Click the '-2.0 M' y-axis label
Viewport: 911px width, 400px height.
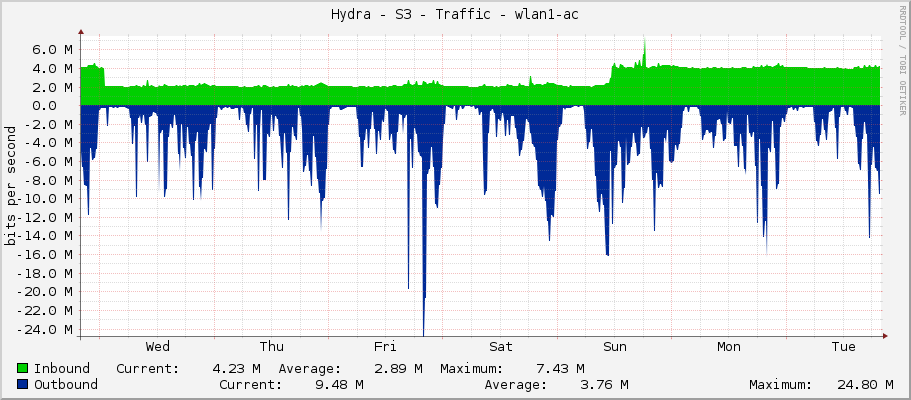pyautogui.click(x=49, y=124)
